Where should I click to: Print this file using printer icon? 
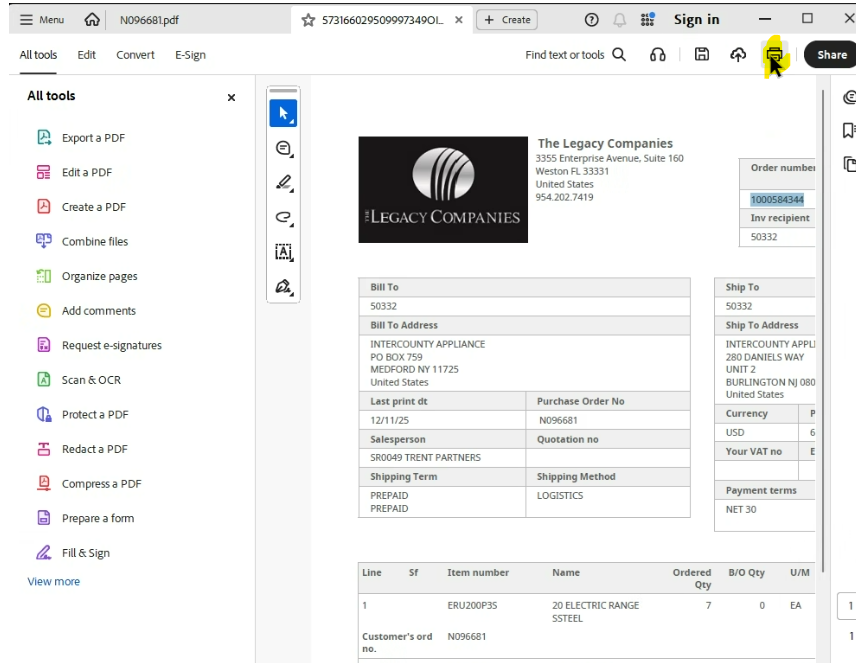[x=774, y=55]
